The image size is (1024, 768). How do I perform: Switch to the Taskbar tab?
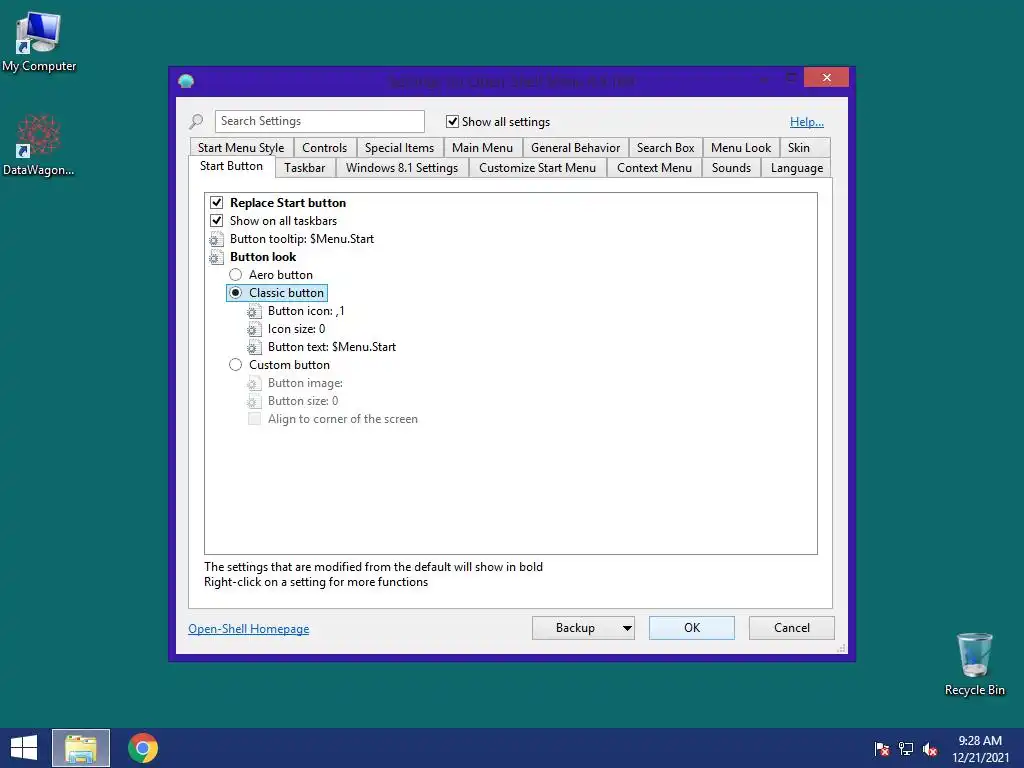pyautogui.click(x=304, y=168)
